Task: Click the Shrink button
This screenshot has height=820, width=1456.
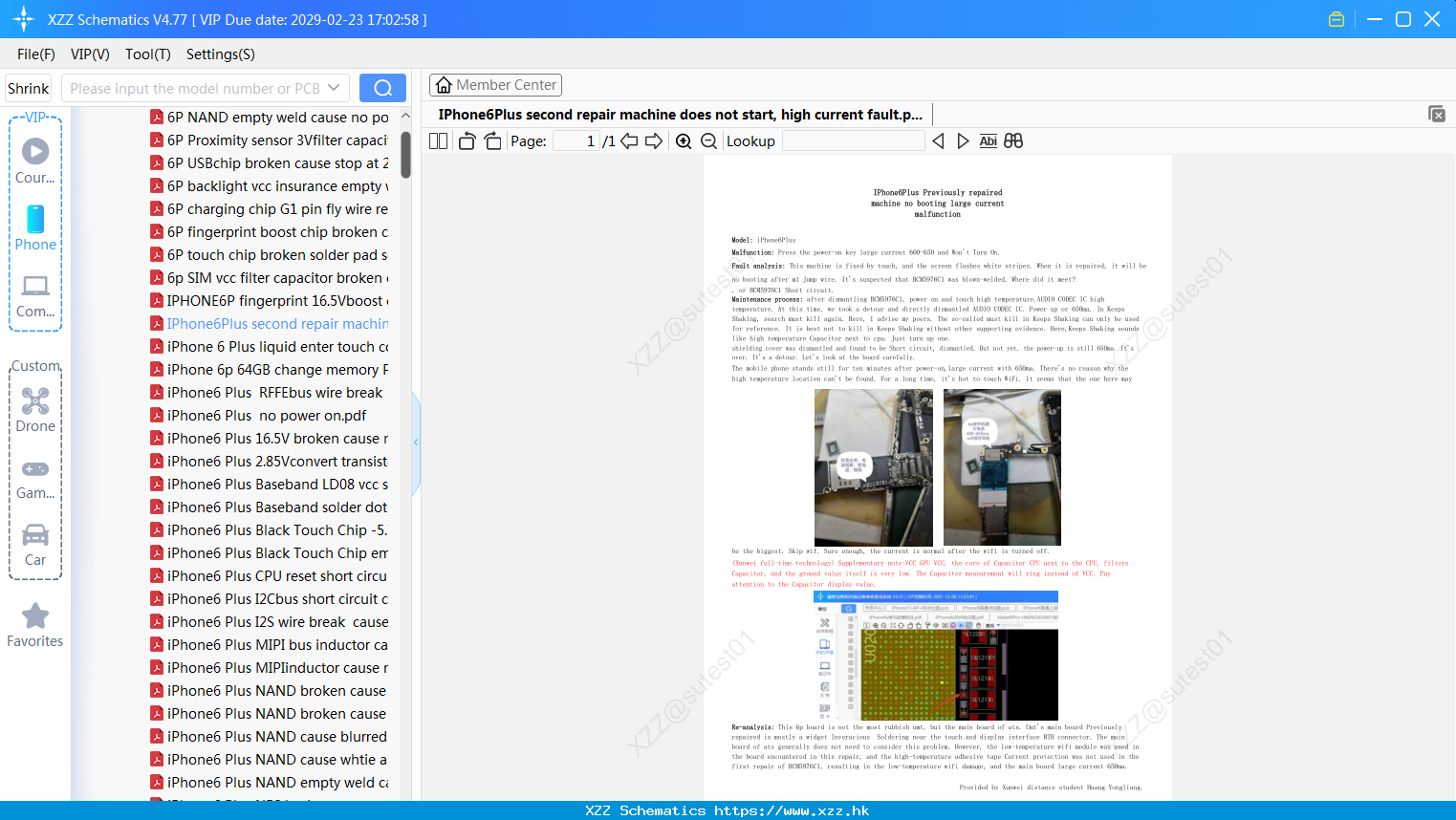Action: tap(28, 88)
